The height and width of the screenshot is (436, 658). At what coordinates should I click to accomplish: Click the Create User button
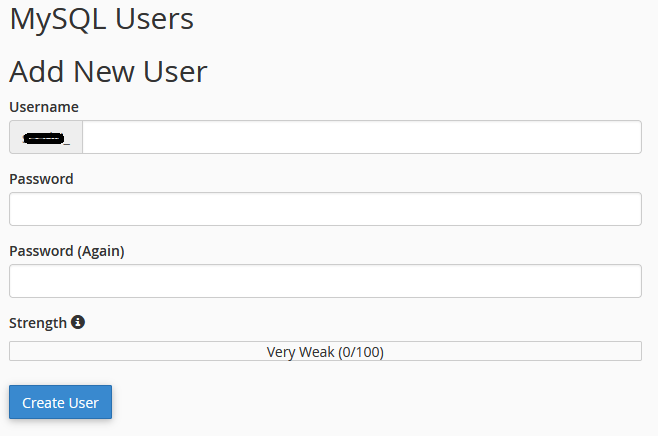[x=60, y=402]
